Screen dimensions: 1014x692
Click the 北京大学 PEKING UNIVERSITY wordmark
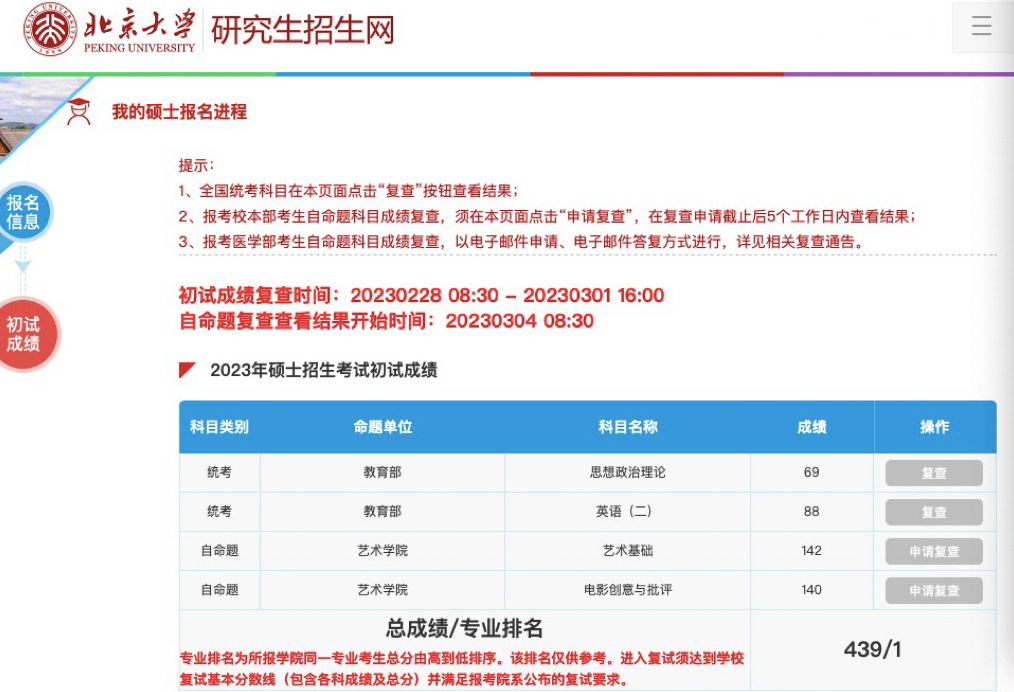pos(140,30)
